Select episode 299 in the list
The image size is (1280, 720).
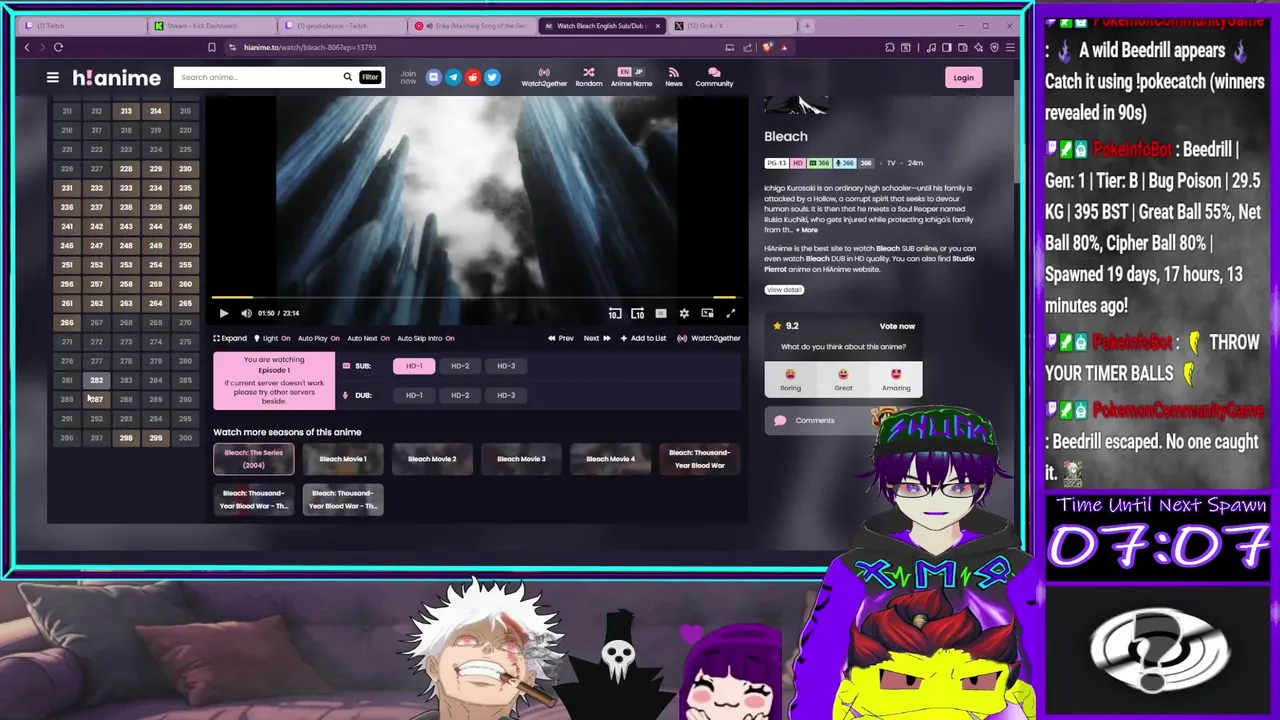[155, 438]
